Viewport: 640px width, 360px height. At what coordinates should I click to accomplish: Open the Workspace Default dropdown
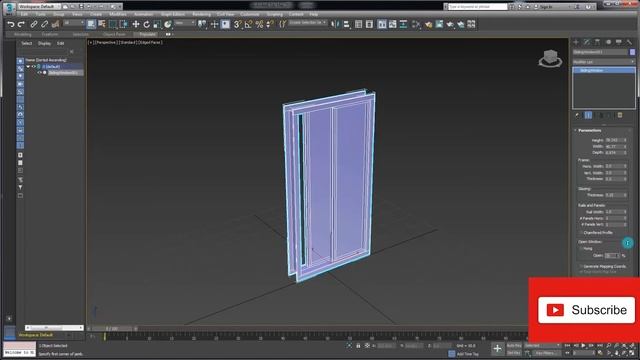(39, 7)
